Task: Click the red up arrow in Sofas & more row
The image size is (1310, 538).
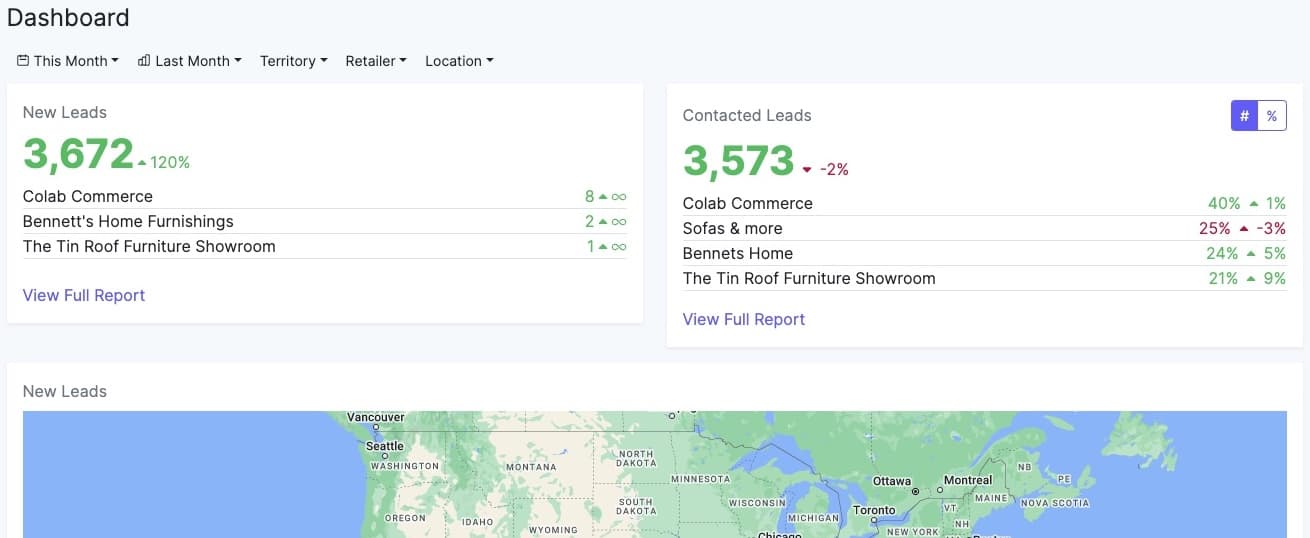Action: click(1246, 229)
